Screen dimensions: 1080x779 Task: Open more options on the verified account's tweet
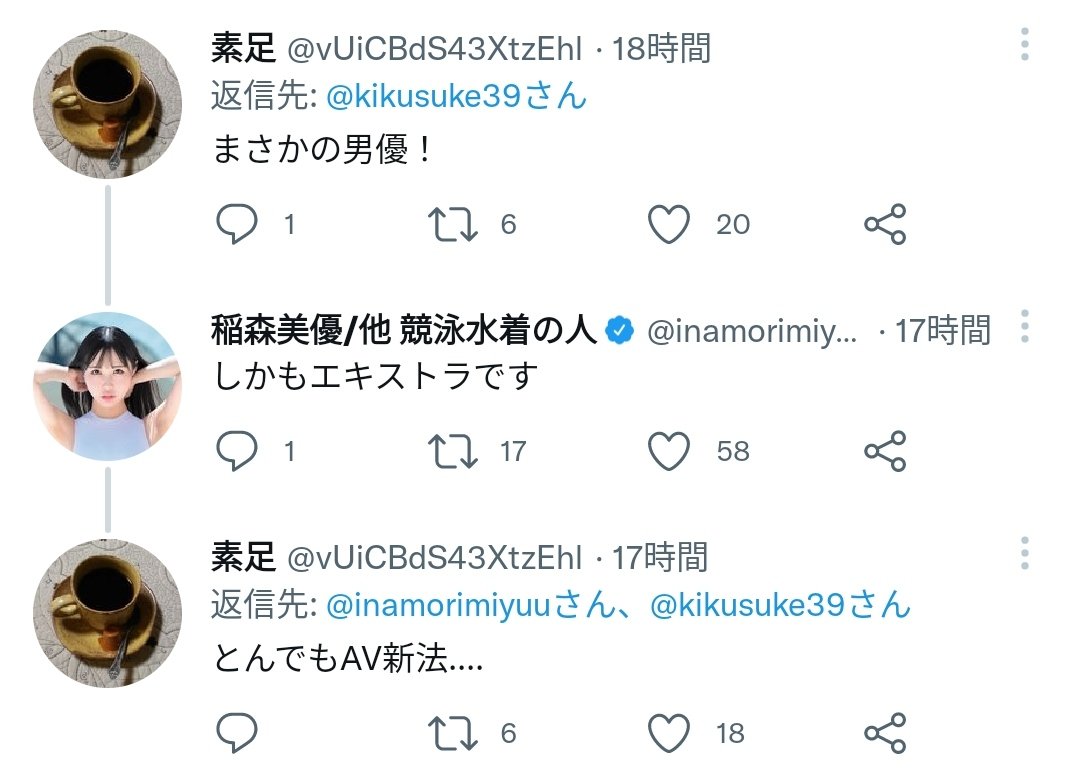1025,327
